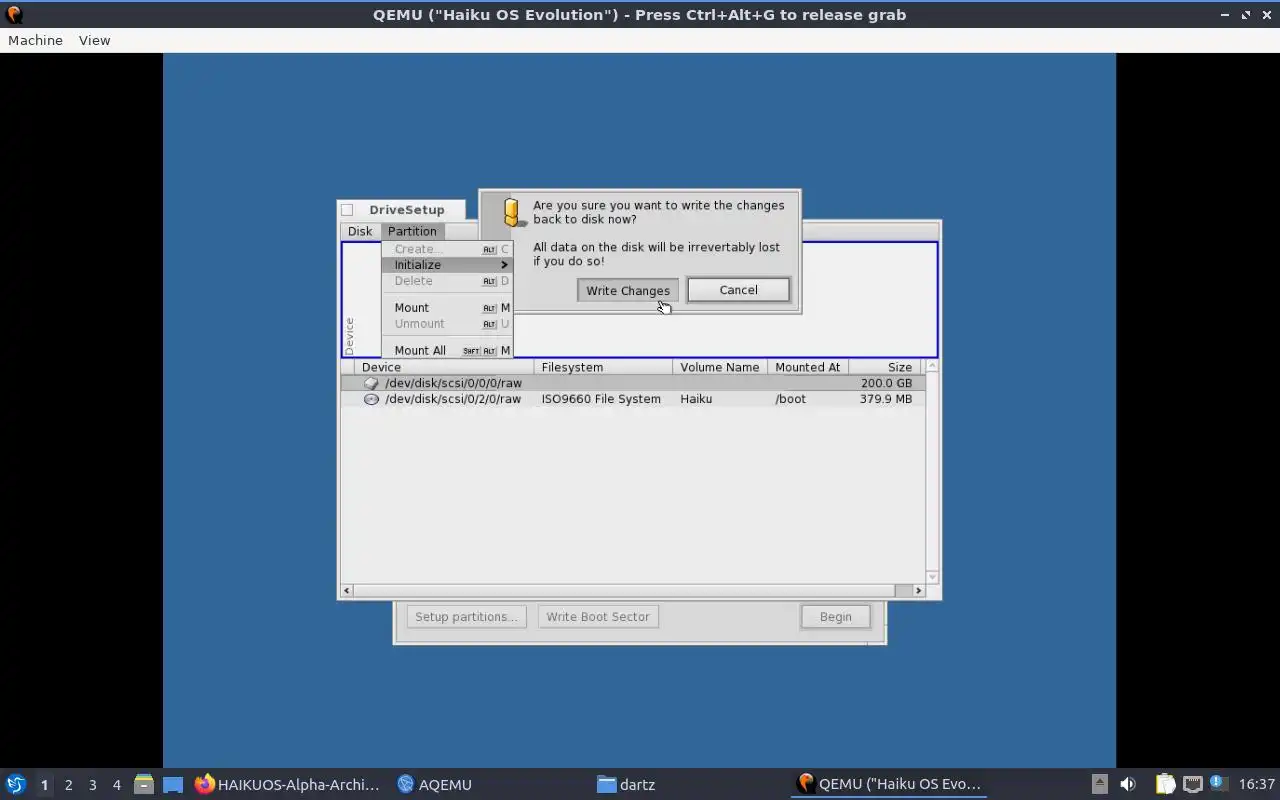
Task: Click the horizontal scrollbar thumb
Action: (x=625, y=591)
